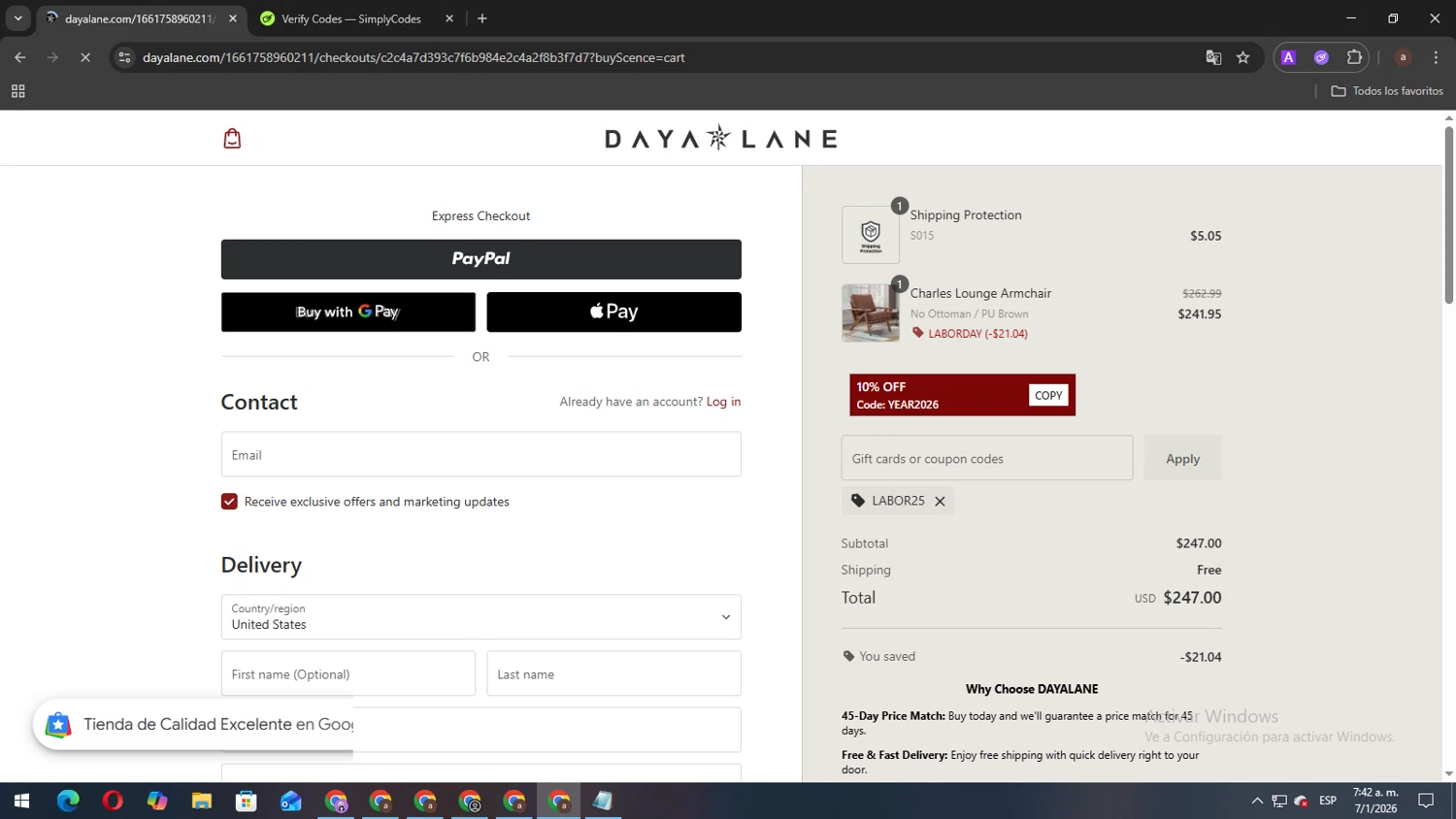Image resolution: width=1456 pixels, height=819 pixels.
Task: Choose Buy with Google Pay
Action: pyautogui.click(x=348, y=311)
